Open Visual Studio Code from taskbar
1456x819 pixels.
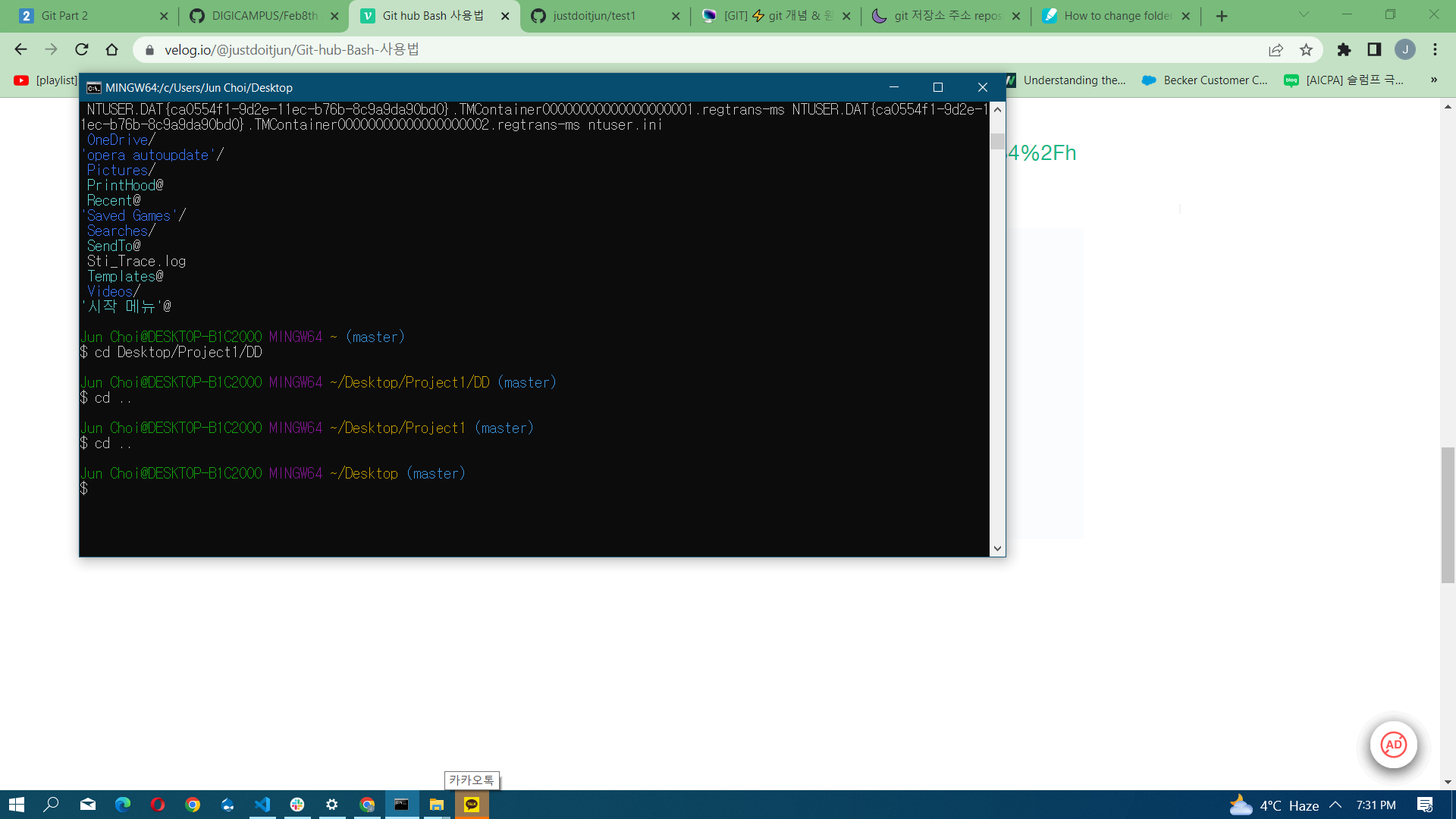(x=262, y=805)
